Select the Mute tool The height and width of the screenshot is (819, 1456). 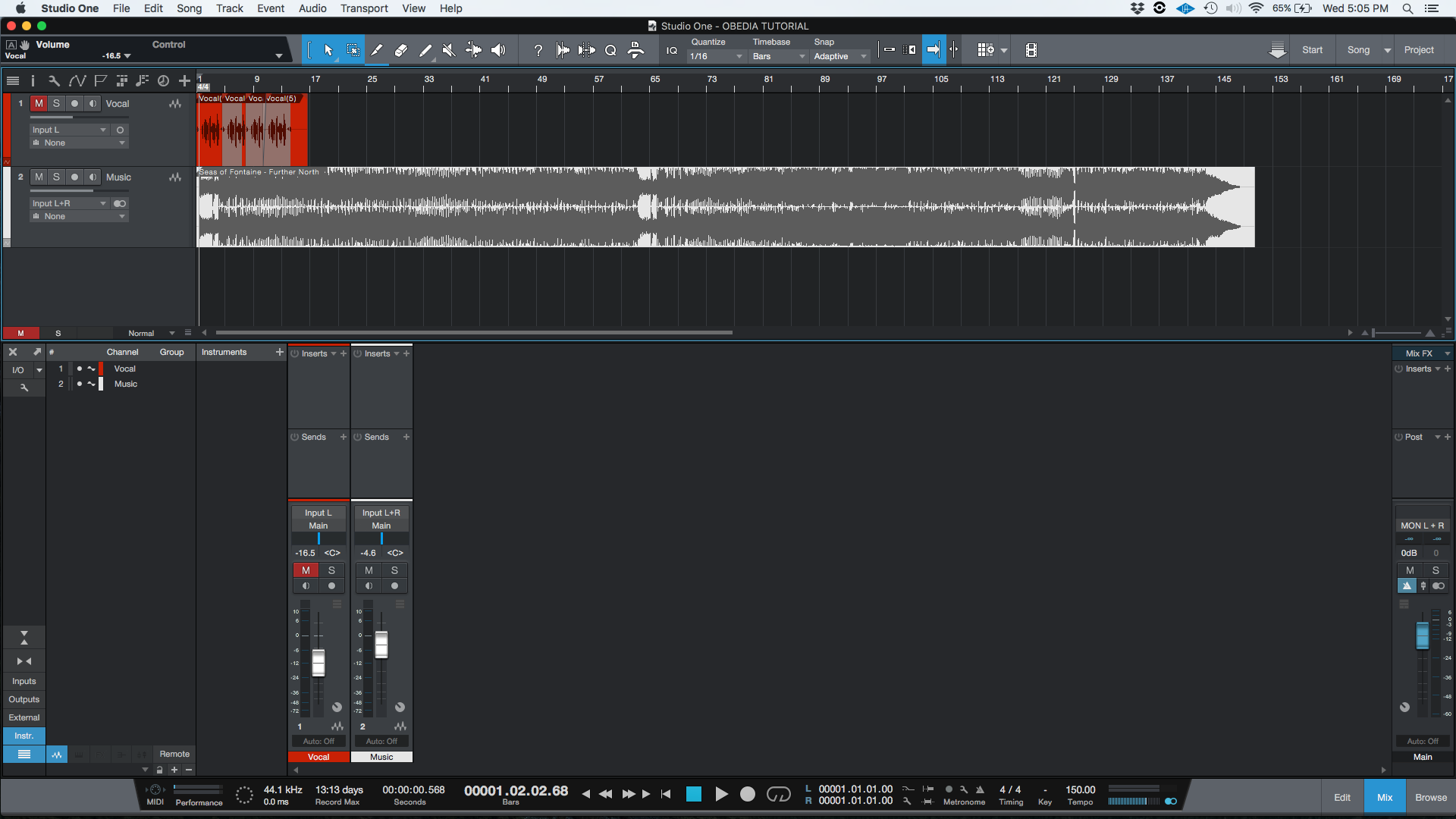pyautogui.click(x=448, y=50)
